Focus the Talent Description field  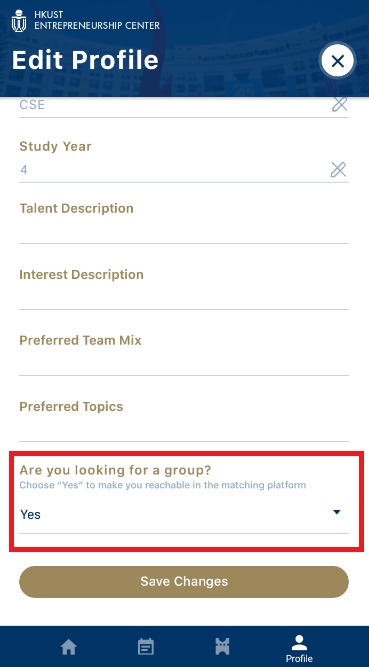184,231
